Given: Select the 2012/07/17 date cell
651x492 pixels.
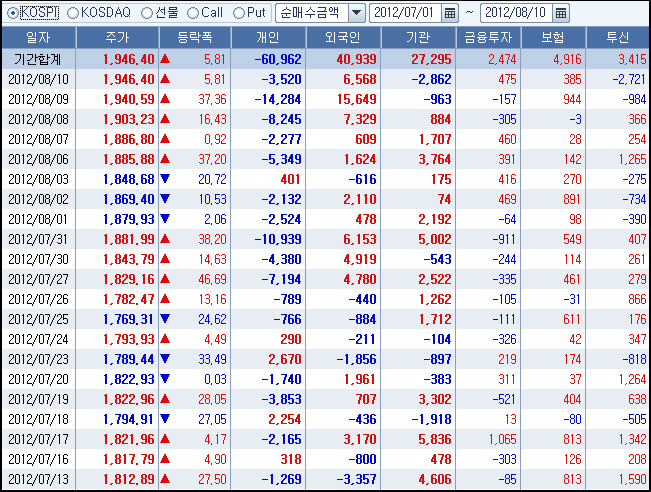Looking at the screenshot, I should 38,439.
